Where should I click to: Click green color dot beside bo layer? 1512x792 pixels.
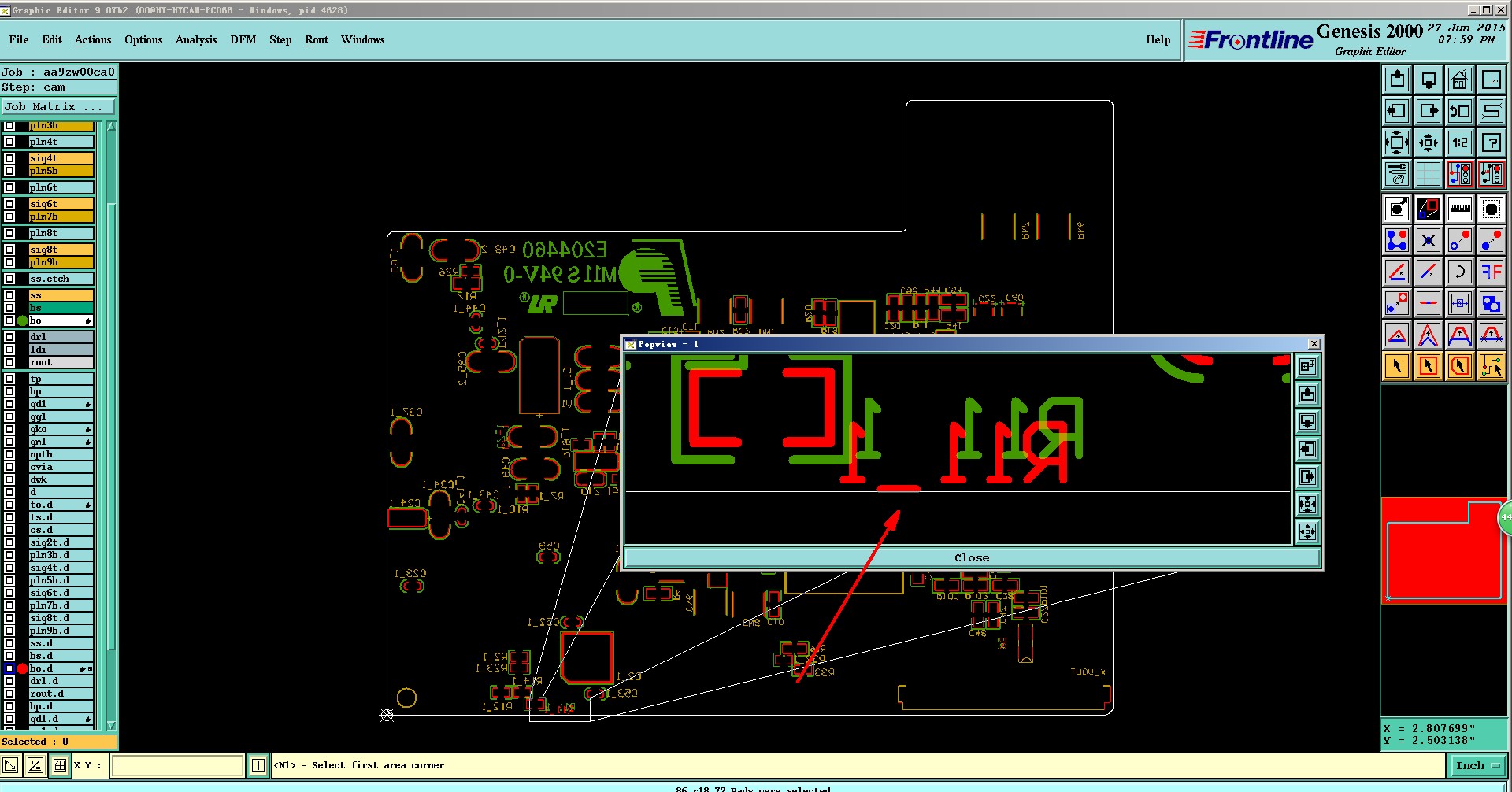[22, 320]
